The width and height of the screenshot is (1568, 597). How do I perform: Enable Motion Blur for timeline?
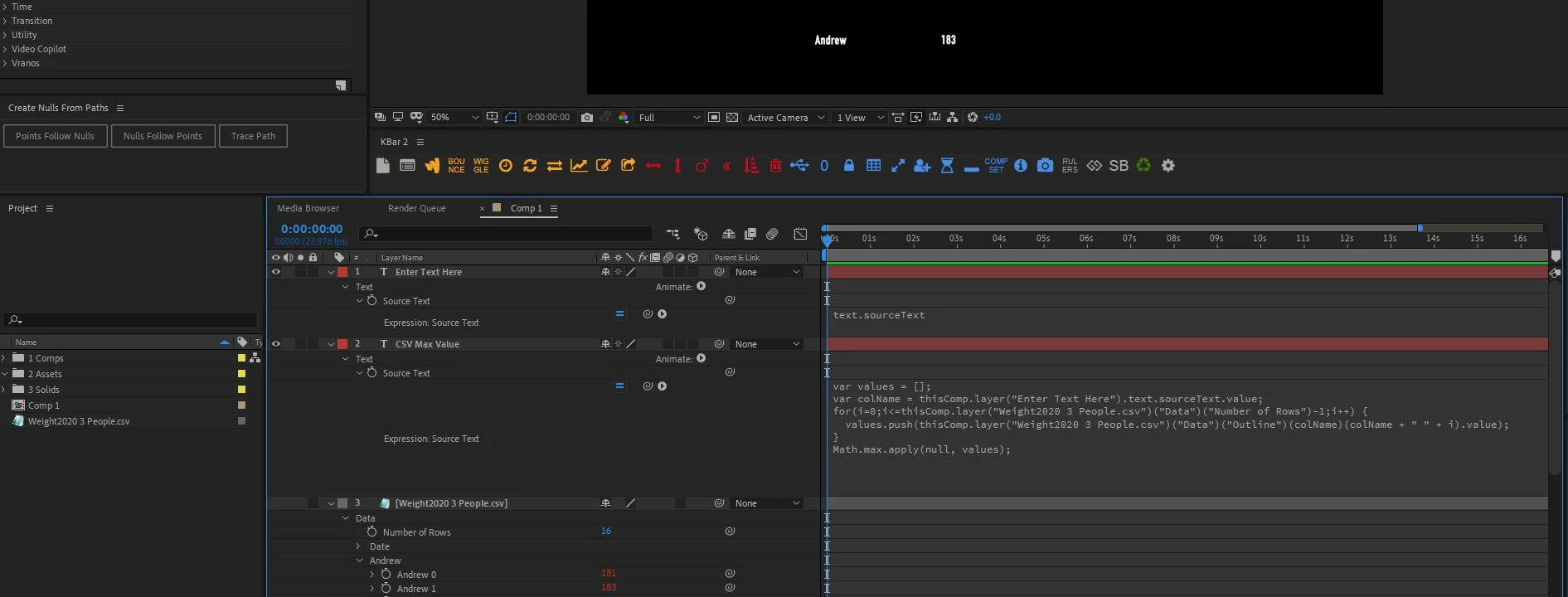tap(772, 235)
